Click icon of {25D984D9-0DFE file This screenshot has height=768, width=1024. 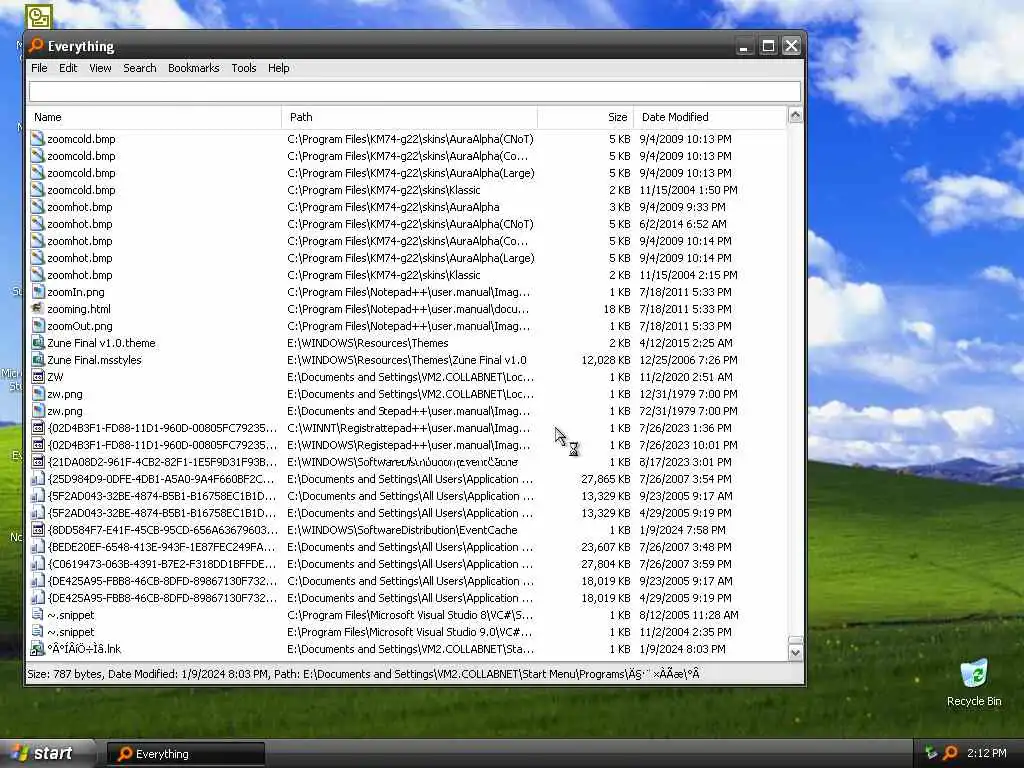click(38, 479)
